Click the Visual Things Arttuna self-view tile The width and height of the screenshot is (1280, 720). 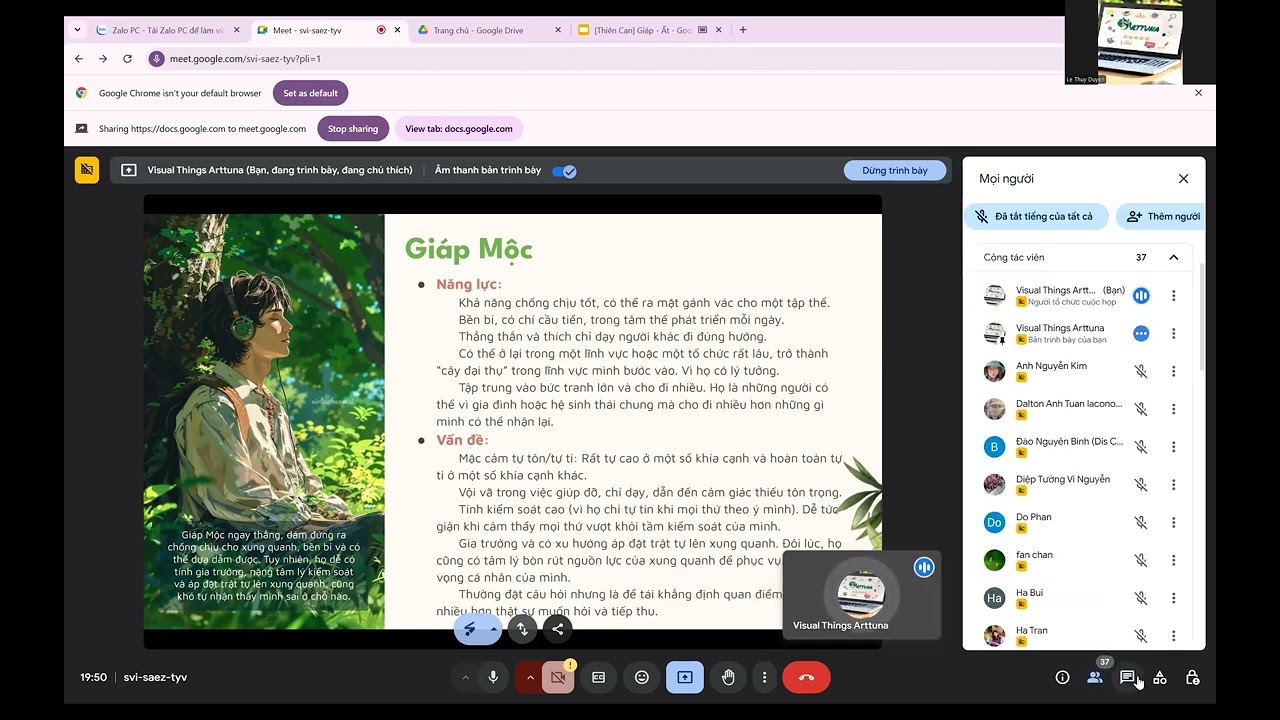tap(862, 594)
